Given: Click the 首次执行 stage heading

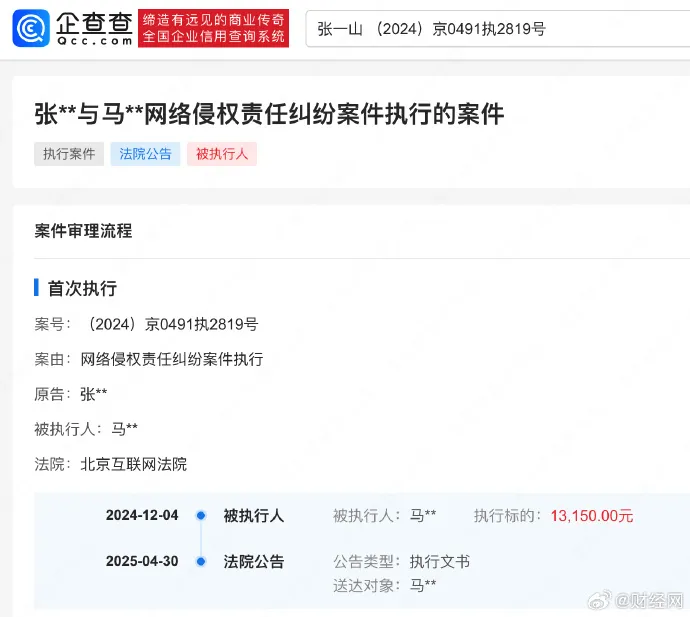Looking at the screenshot, I should (x=82, y=288).
